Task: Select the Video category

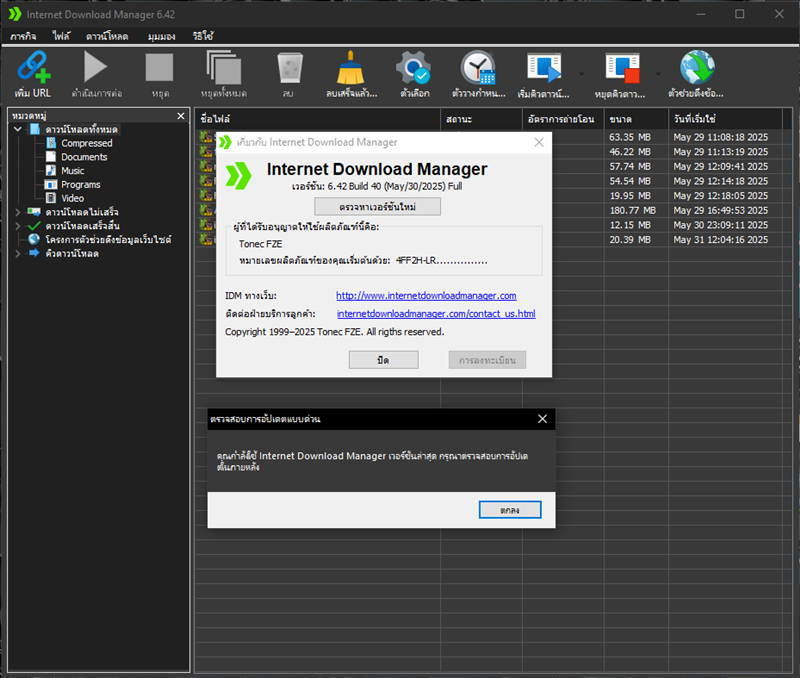Action: point(72,198)
